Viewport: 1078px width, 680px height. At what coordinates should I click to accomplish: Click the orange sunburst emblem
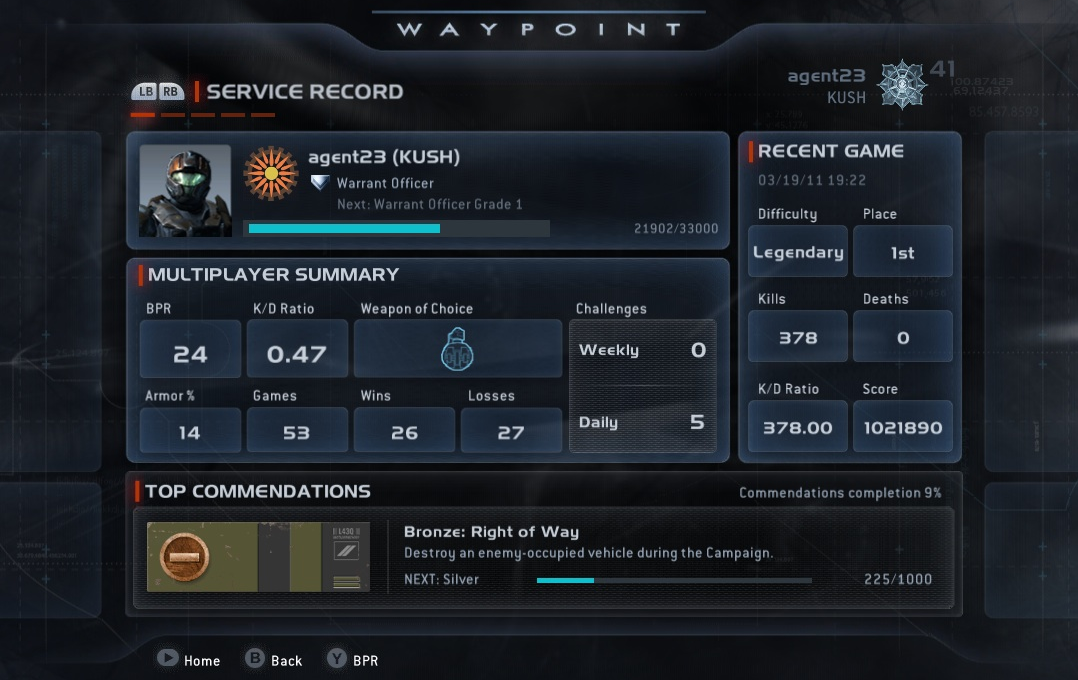[x=271, y=173]
